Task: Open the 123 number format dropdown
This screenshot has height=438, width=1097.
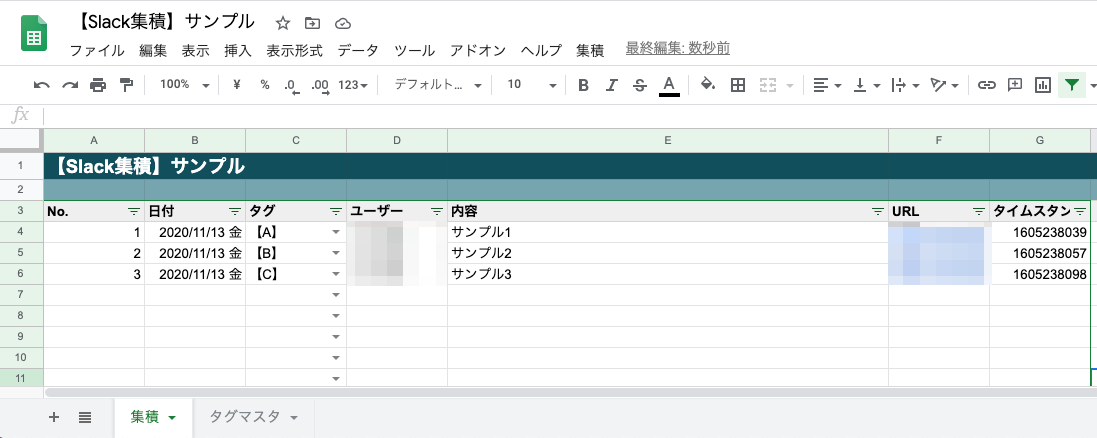Action: coord(353,85)
